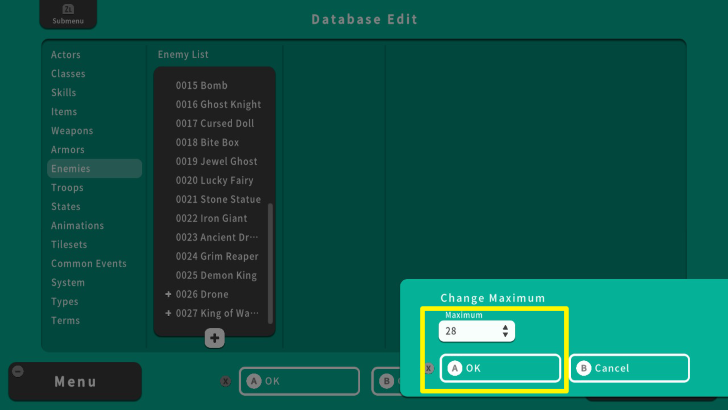Select the Common Events category
This screenshot has width=728, height=410.
(89, 264)
